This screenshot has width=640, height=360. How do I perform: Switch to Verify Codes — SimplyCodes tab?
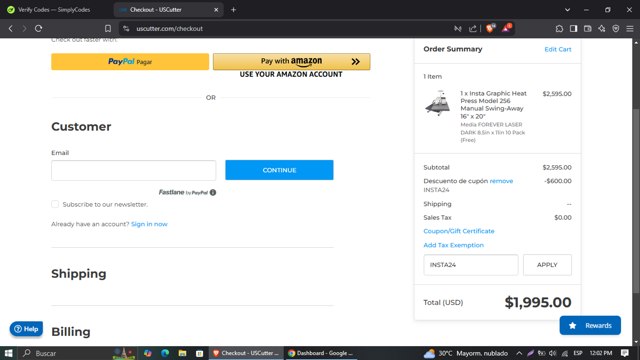pos(54,9)
